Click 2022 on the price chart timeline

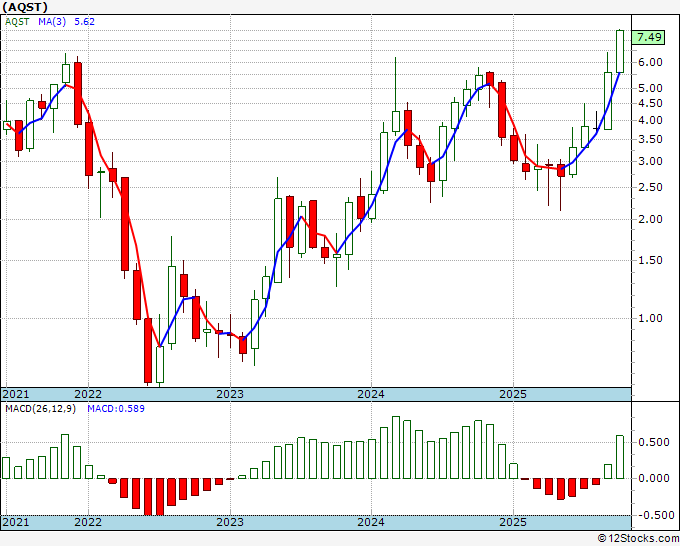coord(88,394)
